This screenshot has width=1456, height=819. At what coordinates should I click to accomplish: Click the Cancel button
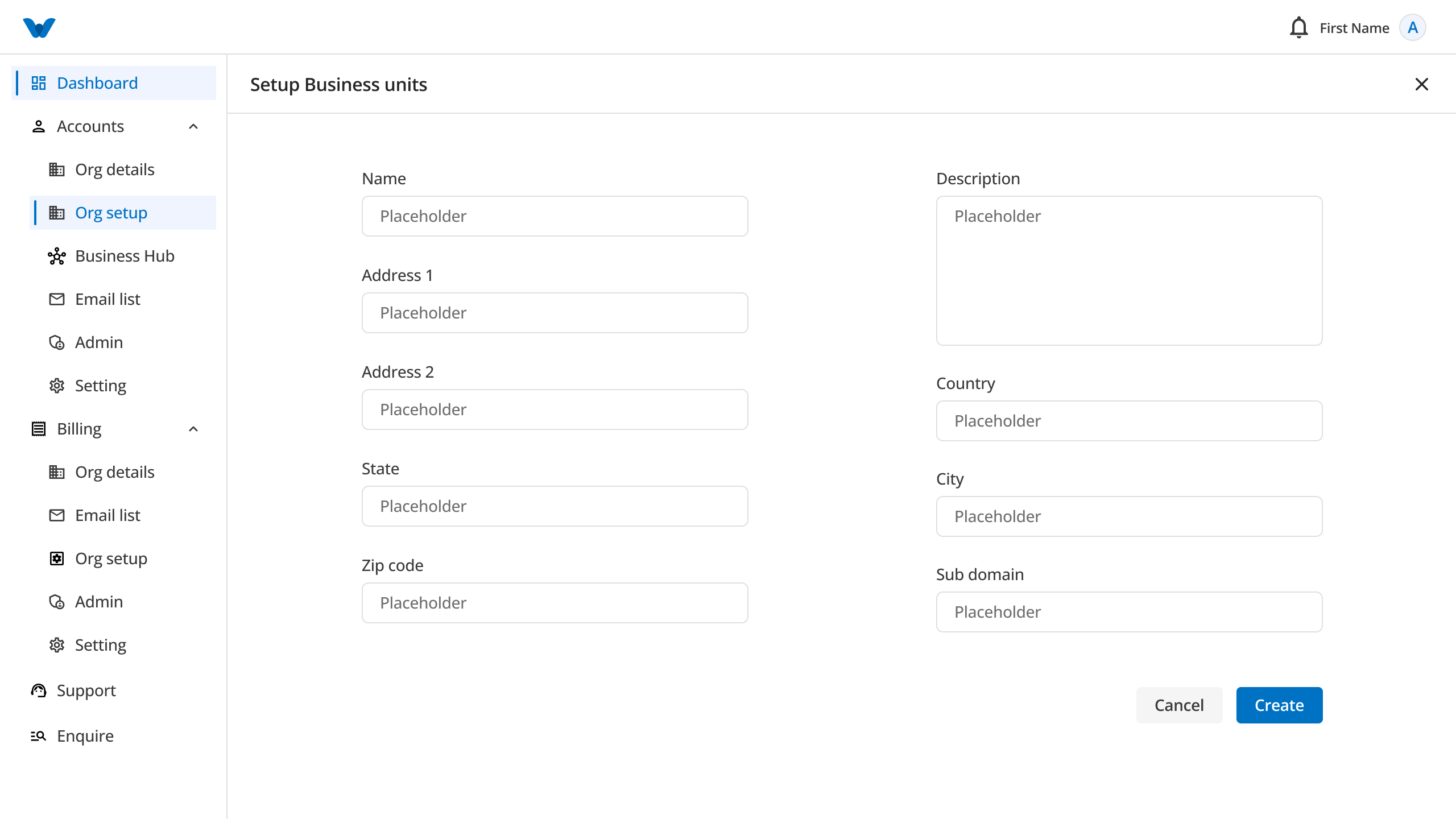(1179, 705)
